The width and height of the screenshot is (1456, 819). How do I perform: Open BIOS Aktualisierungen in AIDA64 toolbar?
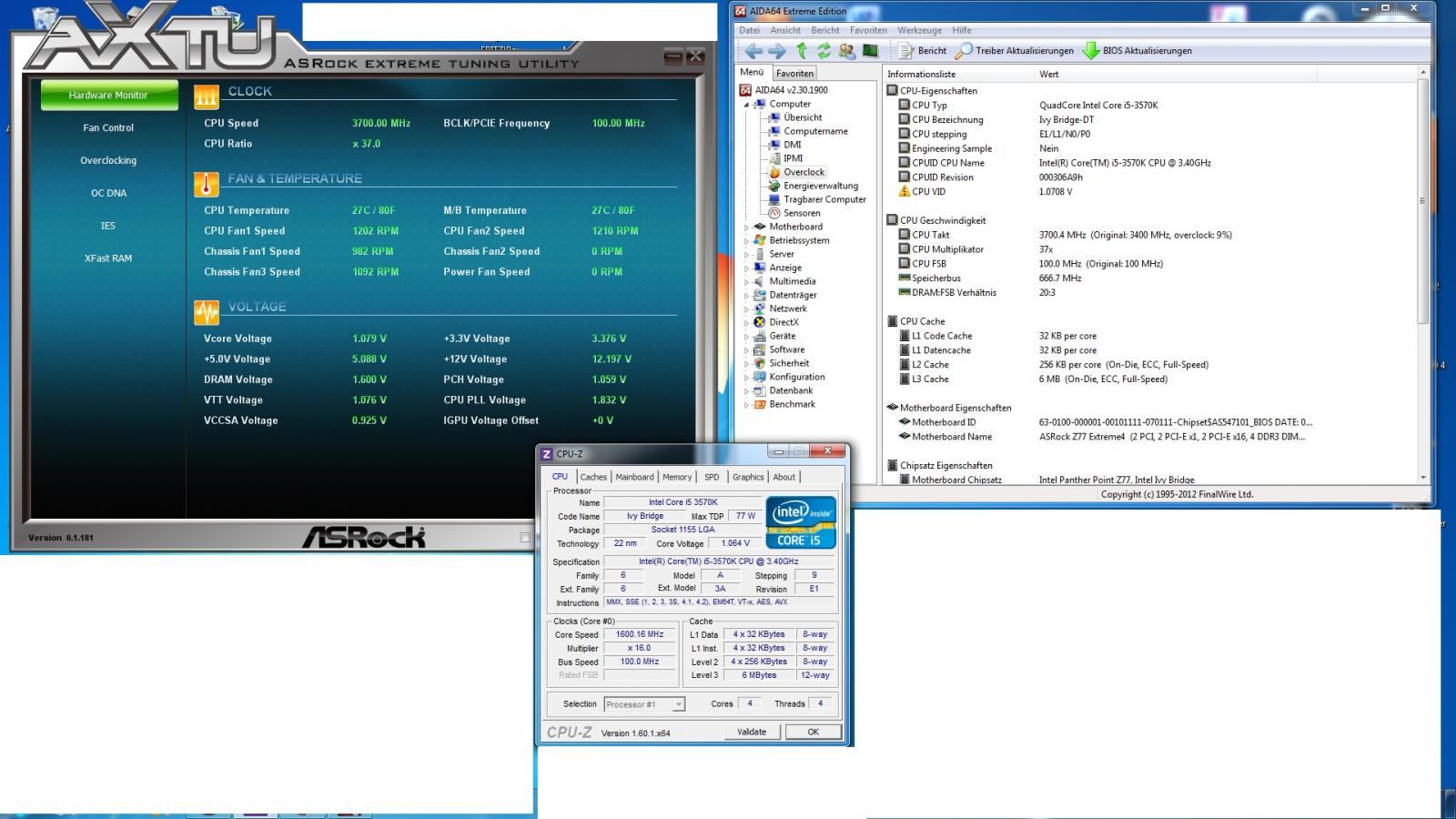(x=1137, y=51)
